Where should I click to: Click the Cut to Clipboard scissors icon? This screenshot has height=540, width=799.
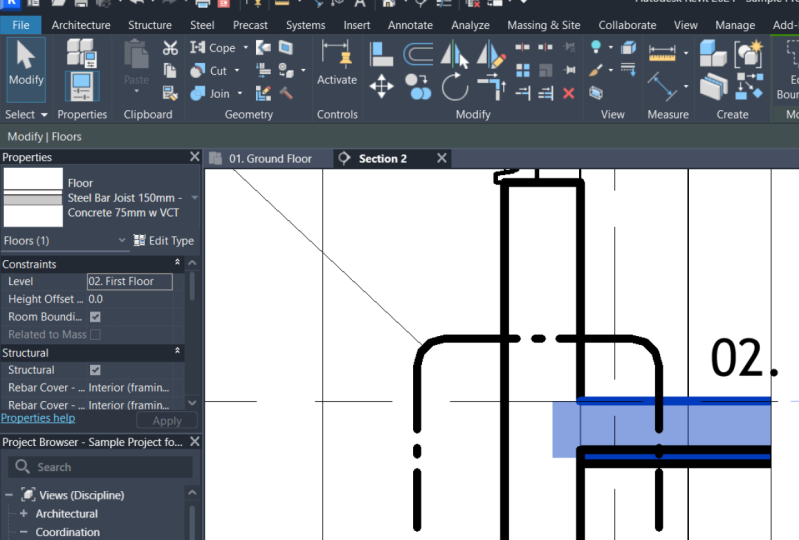coord(170,48)
